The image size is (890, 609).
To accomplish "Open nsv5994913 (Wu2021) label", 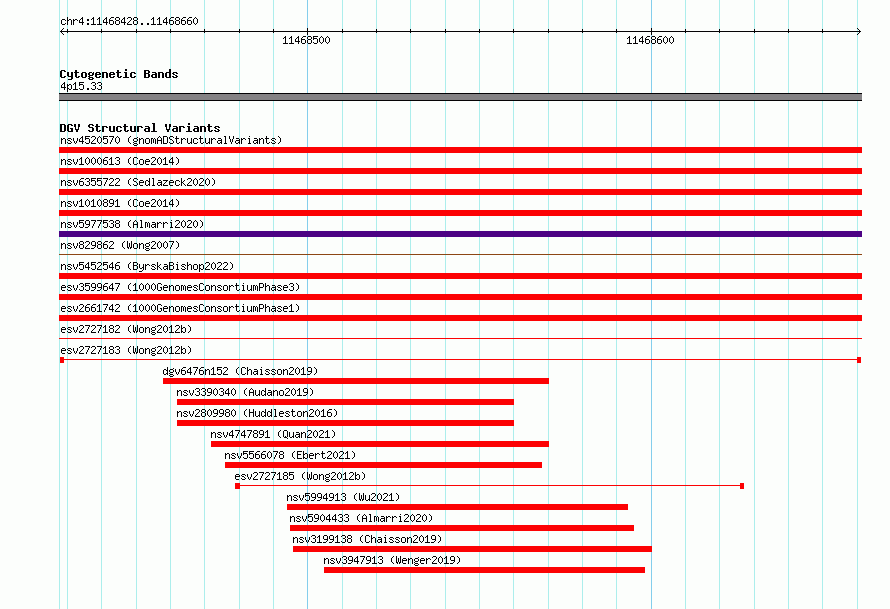I will pos(343,497).
